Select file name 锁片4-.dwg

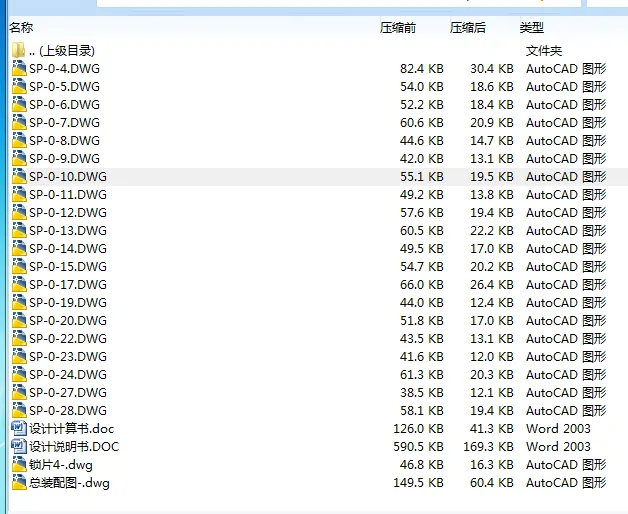coord(61,466)
